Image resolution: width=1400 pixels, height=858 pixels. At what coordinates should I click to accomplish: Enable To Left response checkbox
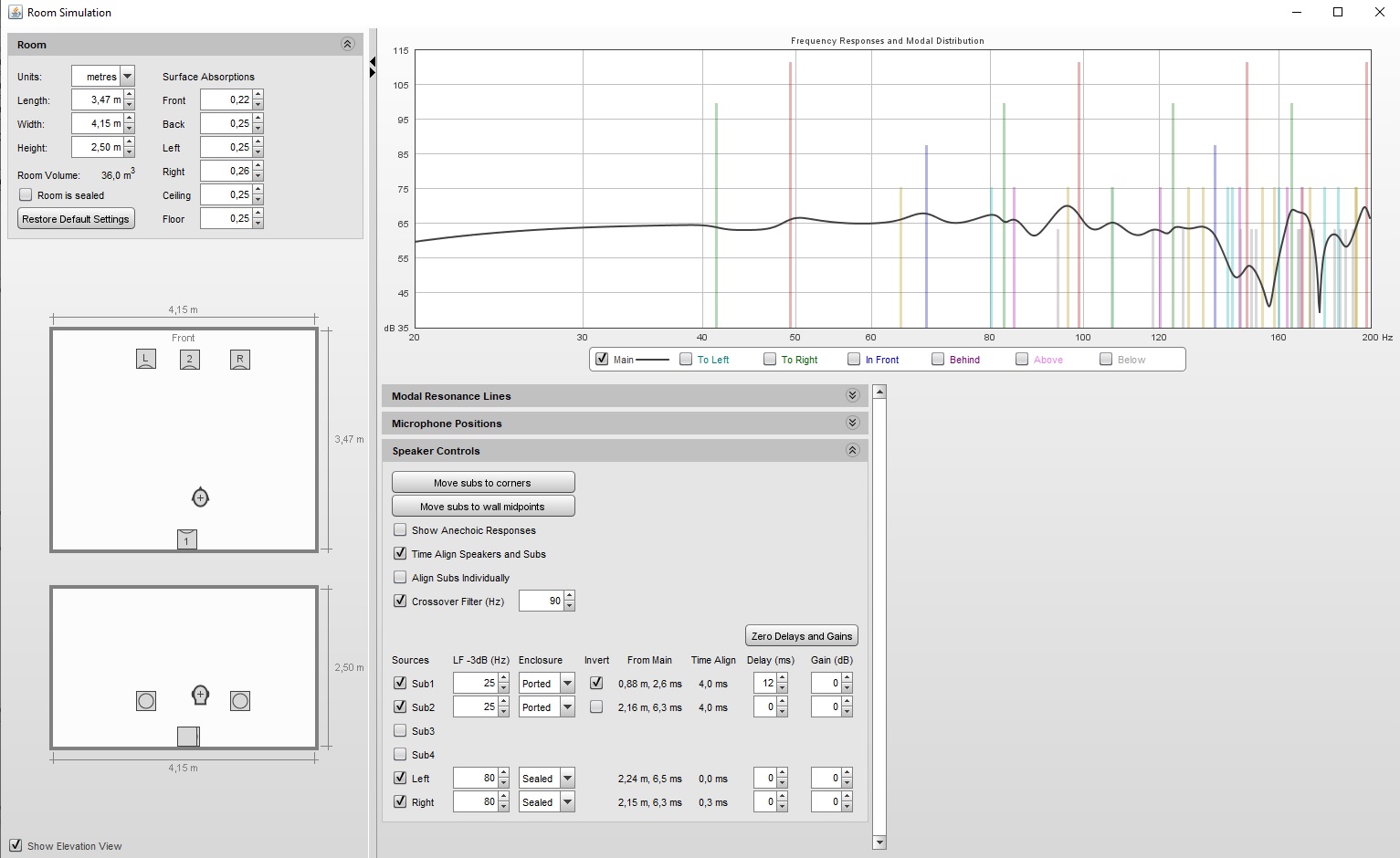(x=686, y=359)
